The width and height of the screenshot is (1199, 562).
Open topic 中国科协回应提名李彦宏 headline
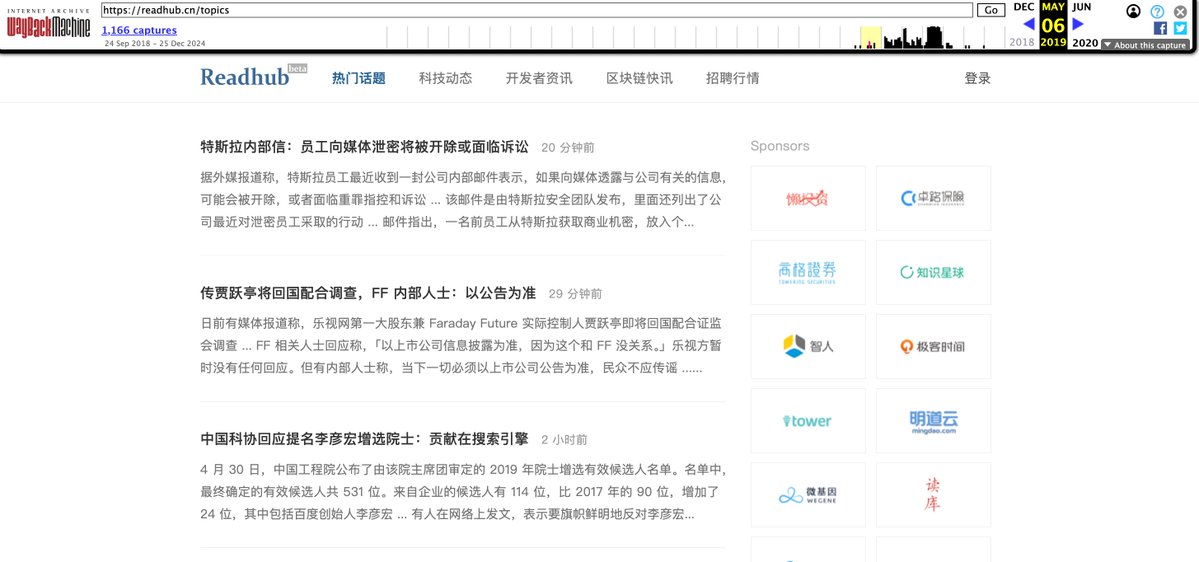point(365,439)
